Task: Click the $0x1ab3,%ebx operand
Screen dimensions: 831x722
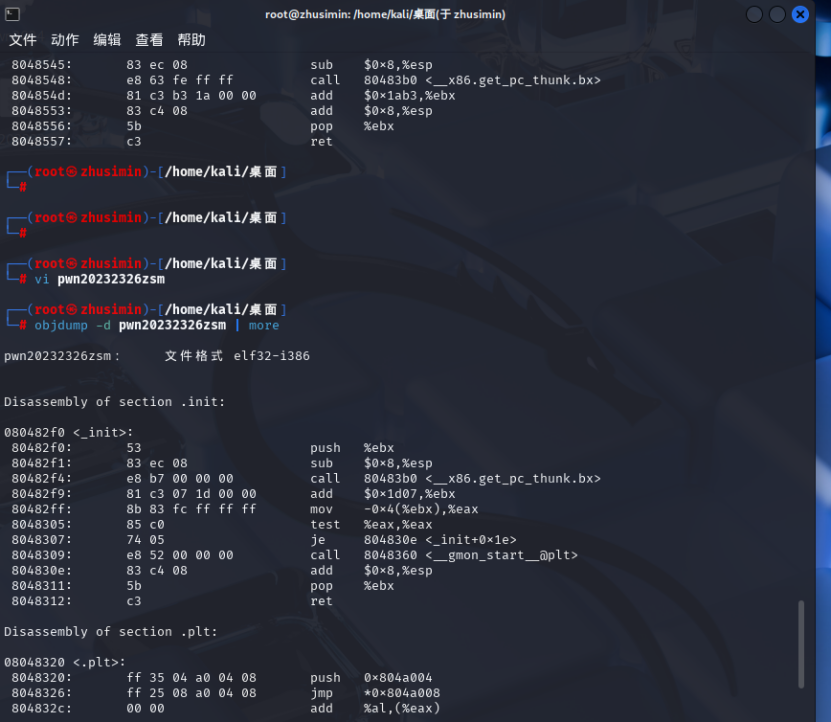Action: pos(409,95)
